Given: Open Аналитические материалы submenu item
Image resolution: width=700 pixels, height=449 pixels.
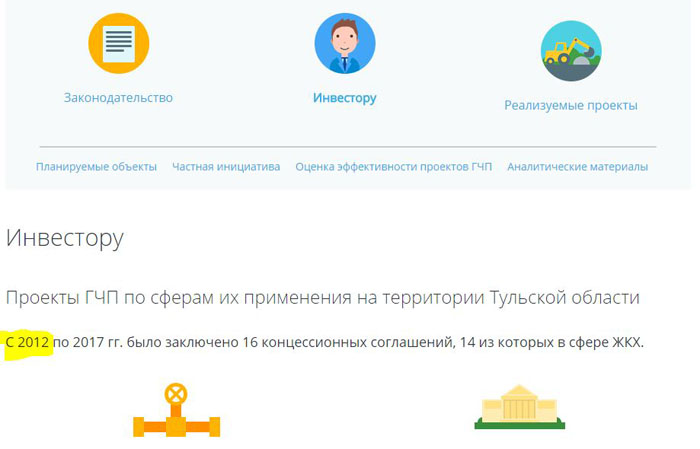Looking at the screenshot, I should click(577, 167).
